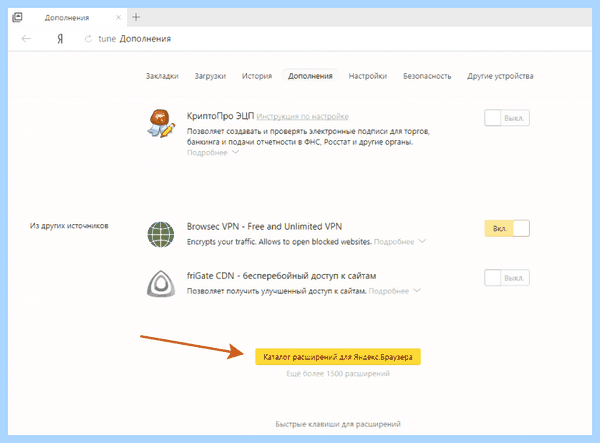Image resolution: width=600 pixels, height=443 pixels.
Task: Open a new tab with the plus icon
Action: [136, 17]
